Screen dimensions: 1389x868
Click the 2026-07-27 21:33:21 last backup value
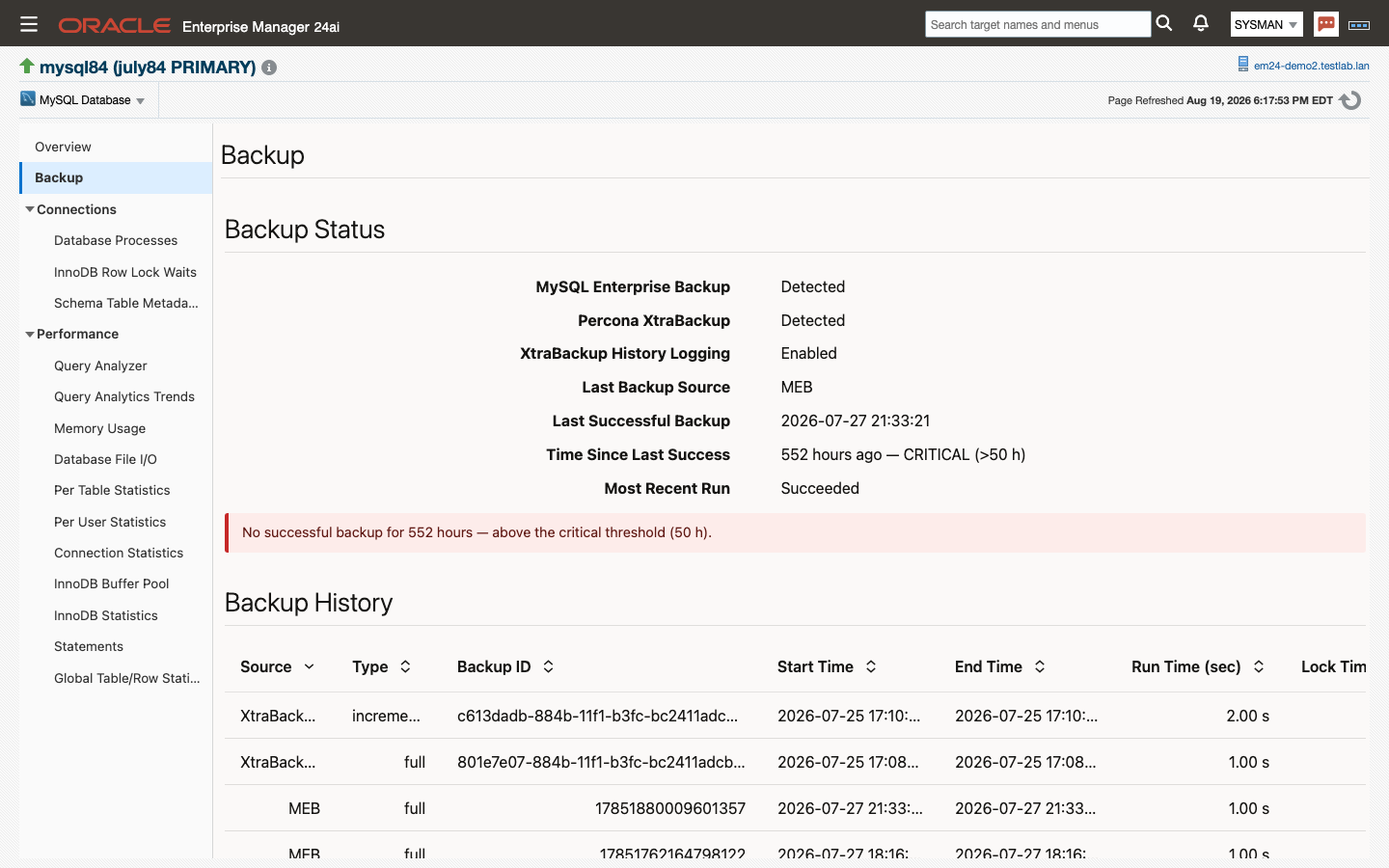coord(856,420)
